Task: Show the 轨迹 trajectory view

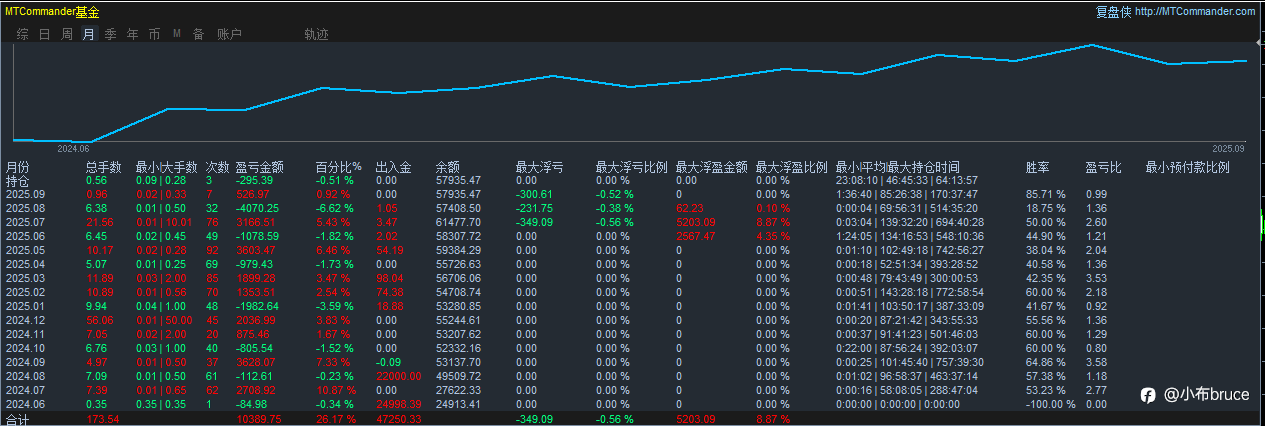Action: click(x=316, y=34)
